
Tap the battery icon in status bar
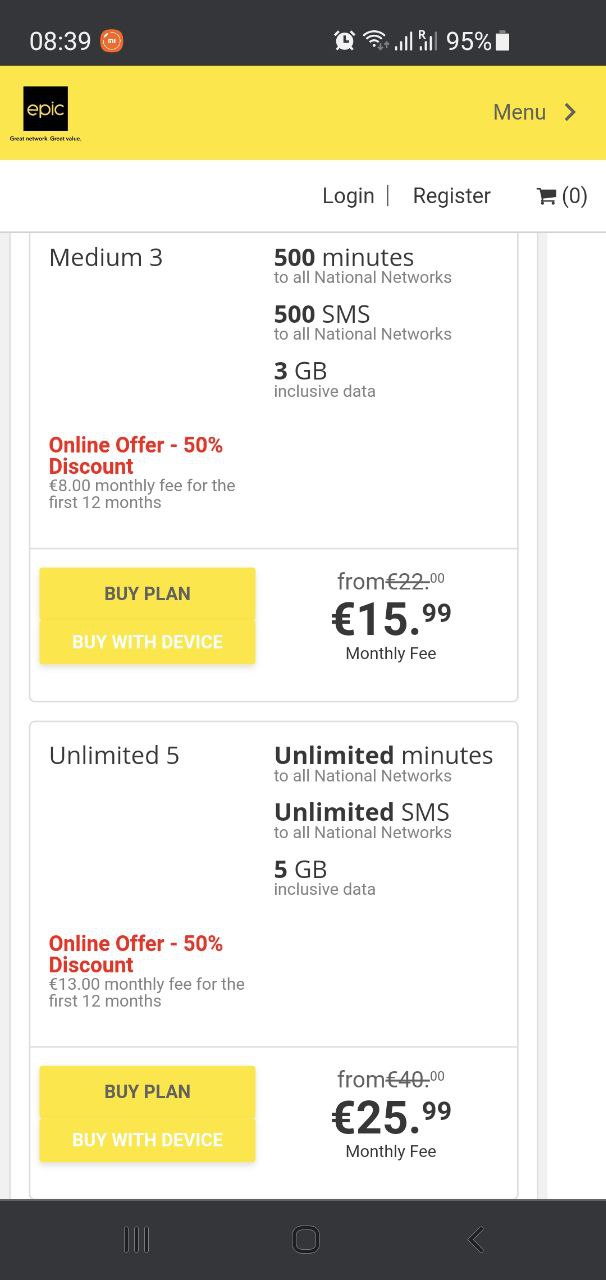click(503, 41)
